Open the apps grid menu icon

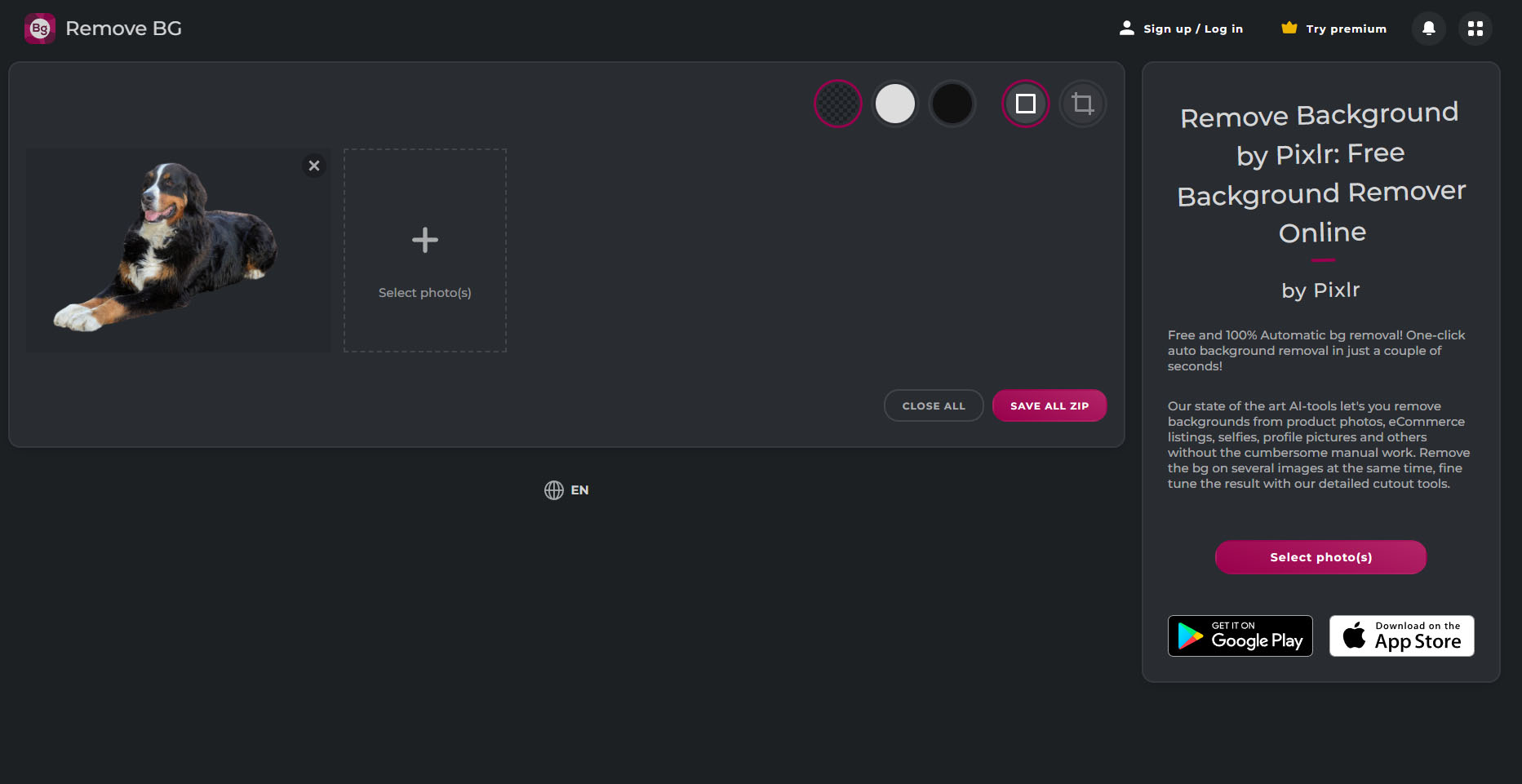tap(1475, 29)
